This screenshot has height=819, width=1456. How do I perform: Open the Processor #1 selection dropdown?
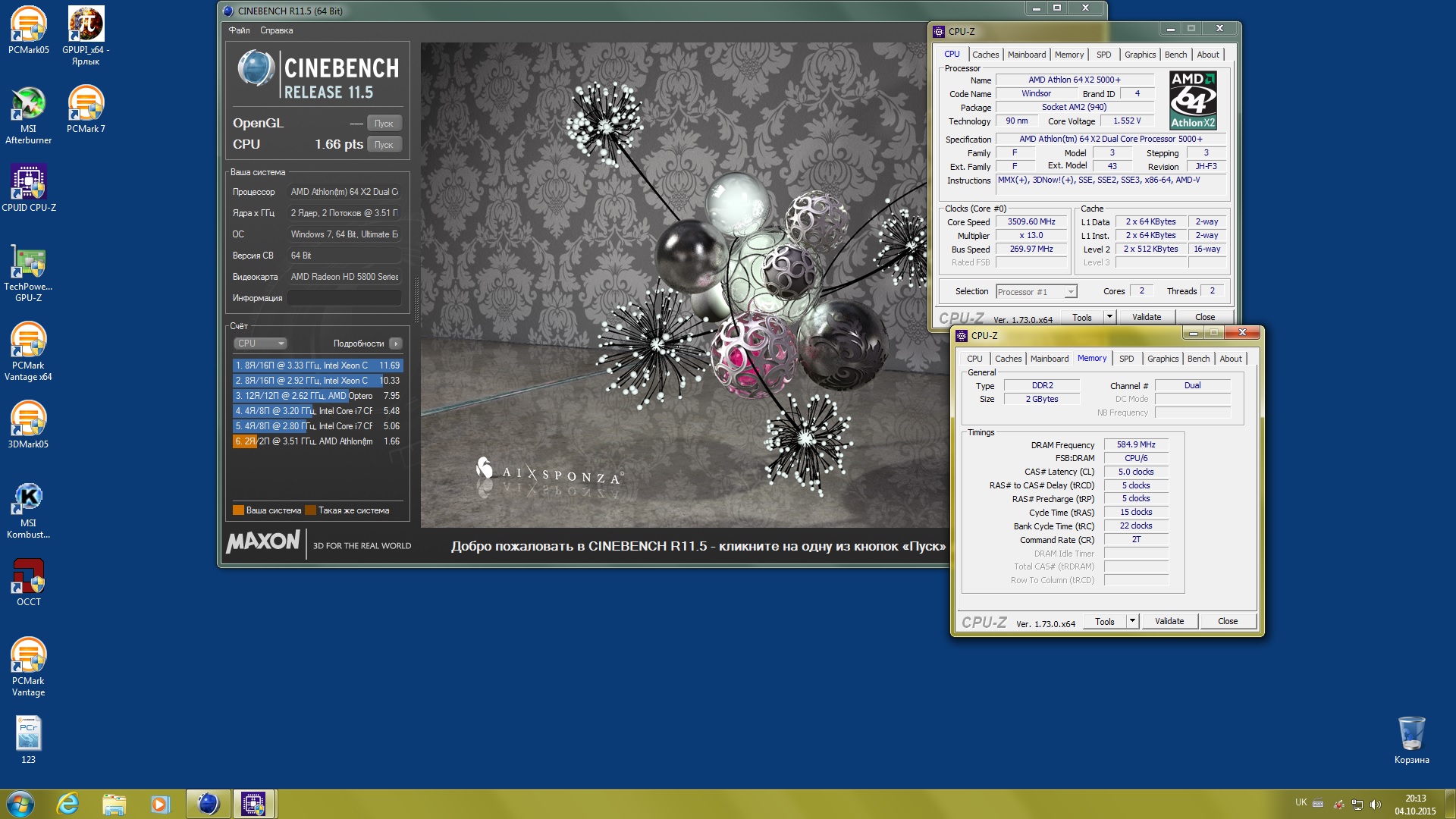coord(1036,292)
